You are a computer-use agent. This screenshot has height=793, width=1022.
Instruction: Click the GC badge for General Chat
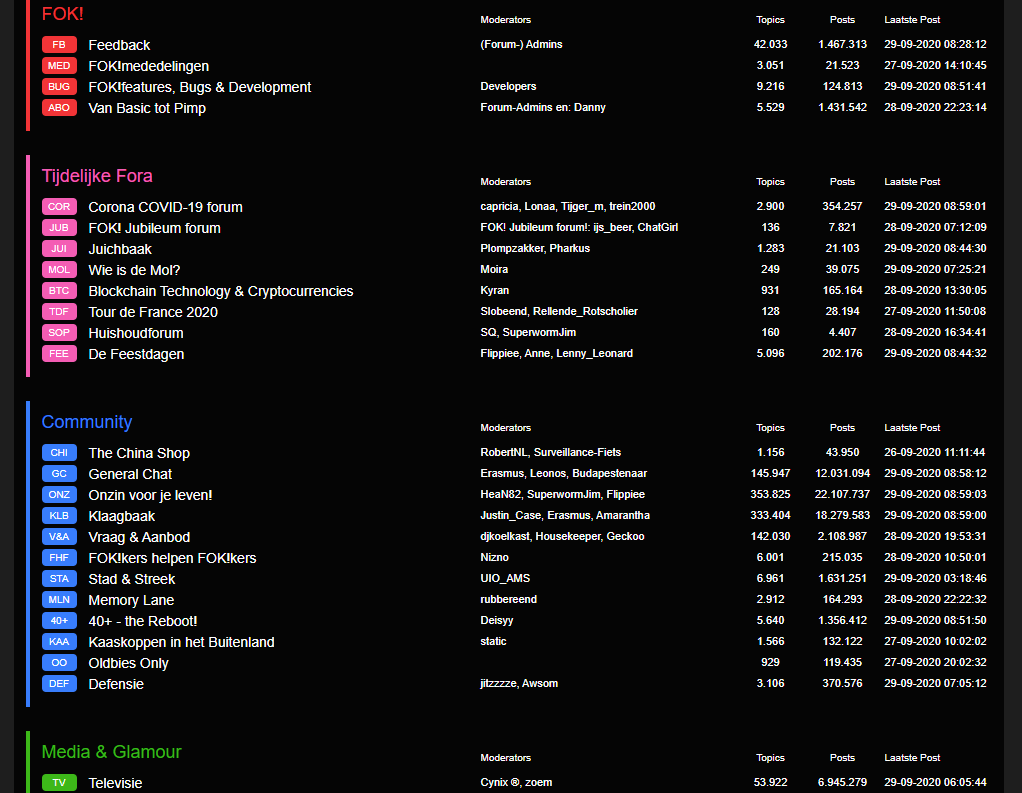[x=59, y=474]
